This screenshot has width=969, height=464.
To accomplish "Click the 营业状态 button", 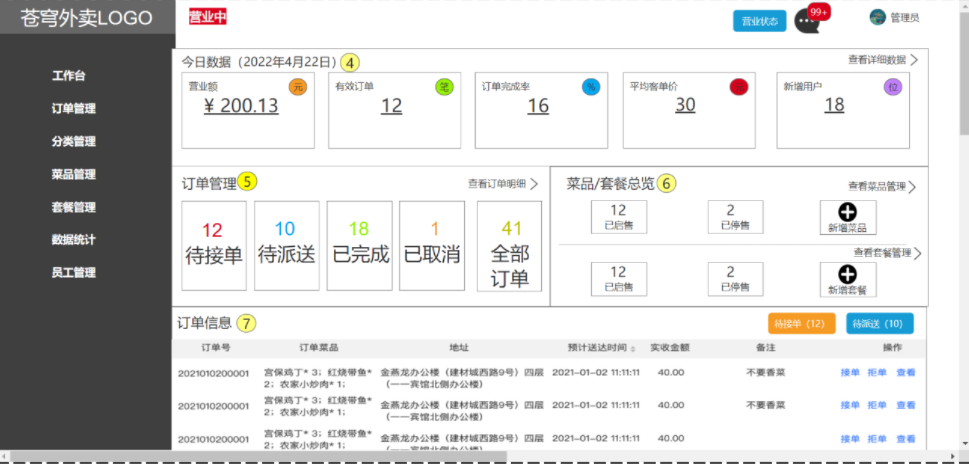I will tap(760, 21).
